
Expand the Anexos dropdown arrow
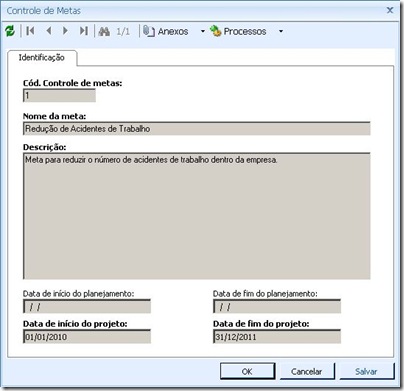(202, 31)
